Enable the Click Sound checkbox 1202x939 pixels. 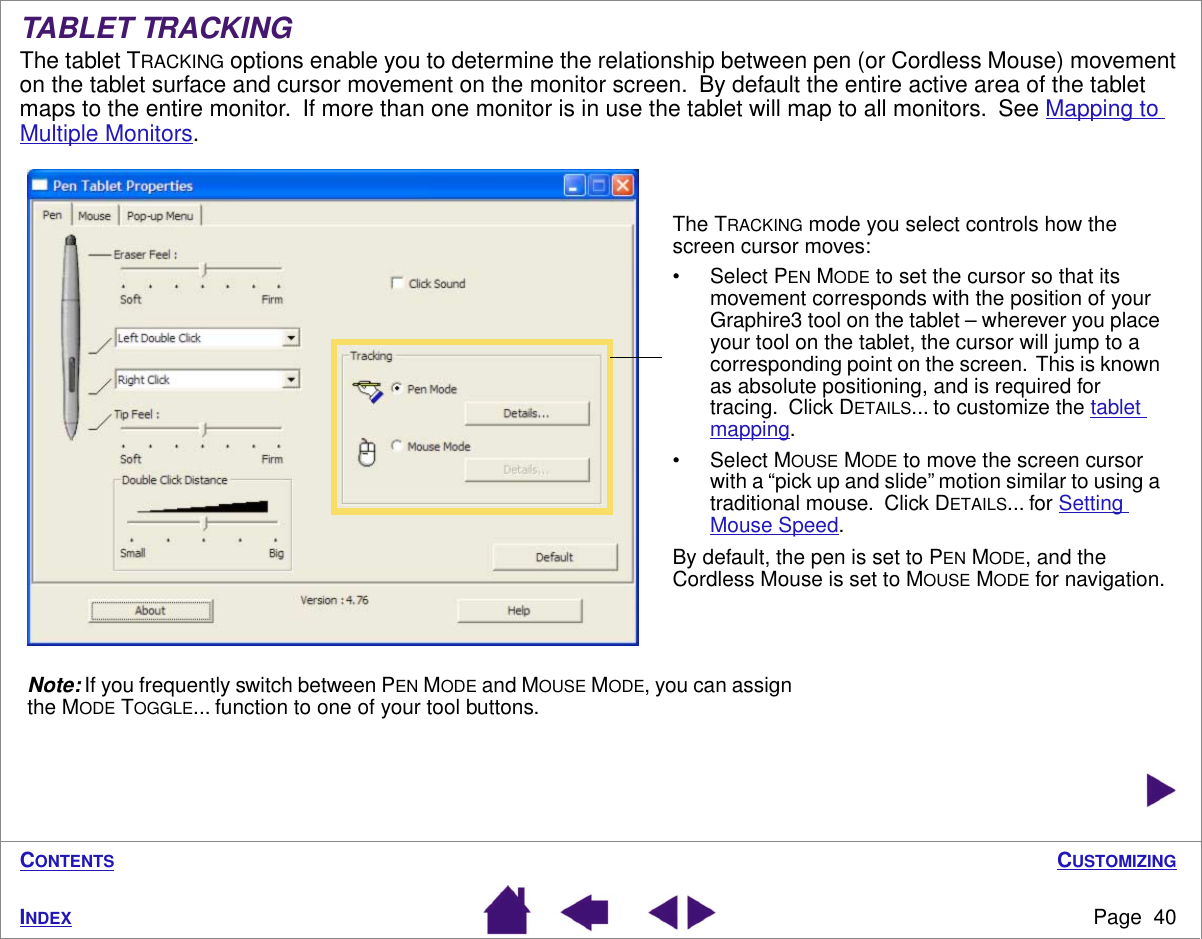point(398,284)
